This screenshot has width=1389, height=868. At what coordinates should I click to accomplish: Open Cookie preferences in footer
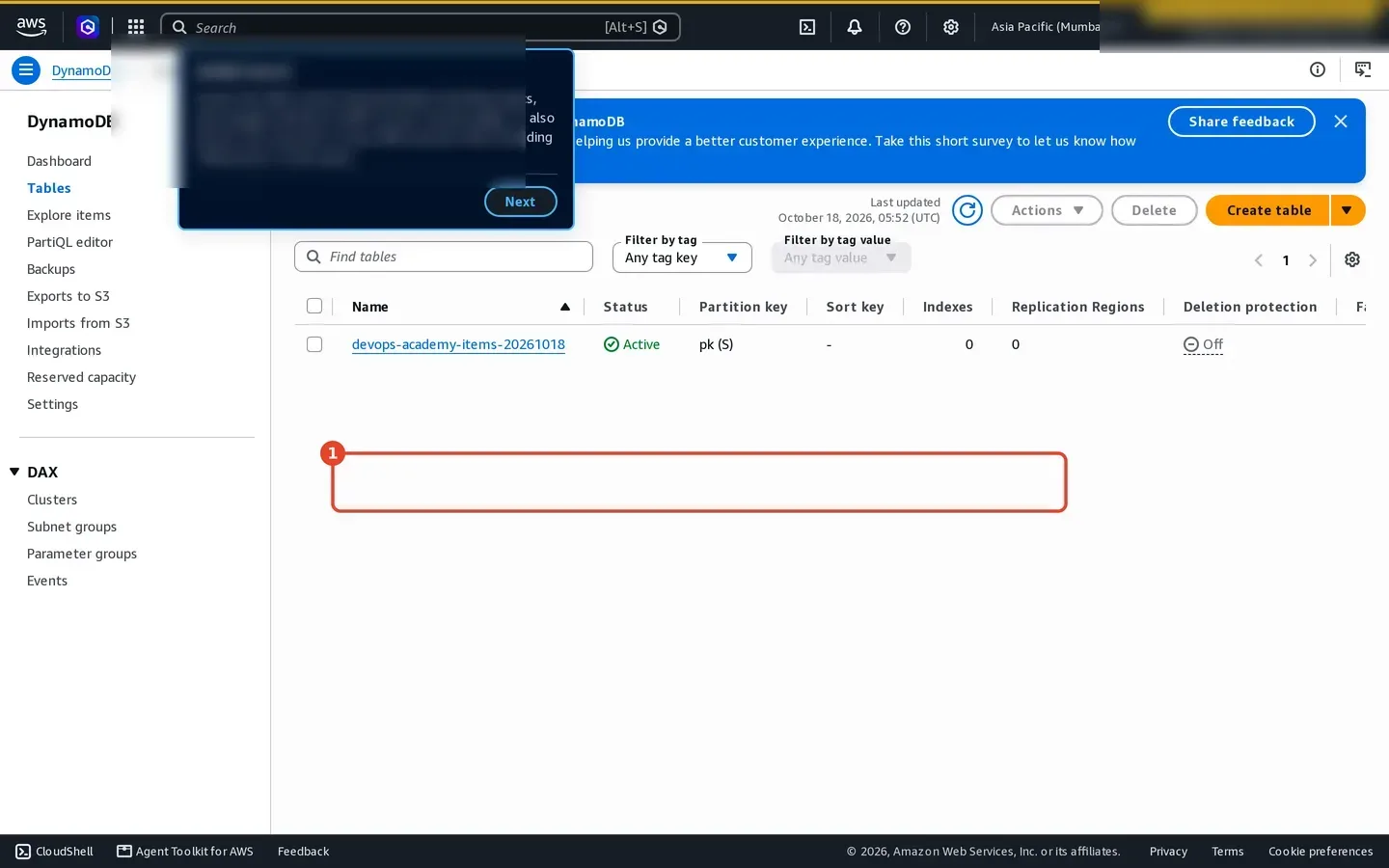(x=1321, y=852)
